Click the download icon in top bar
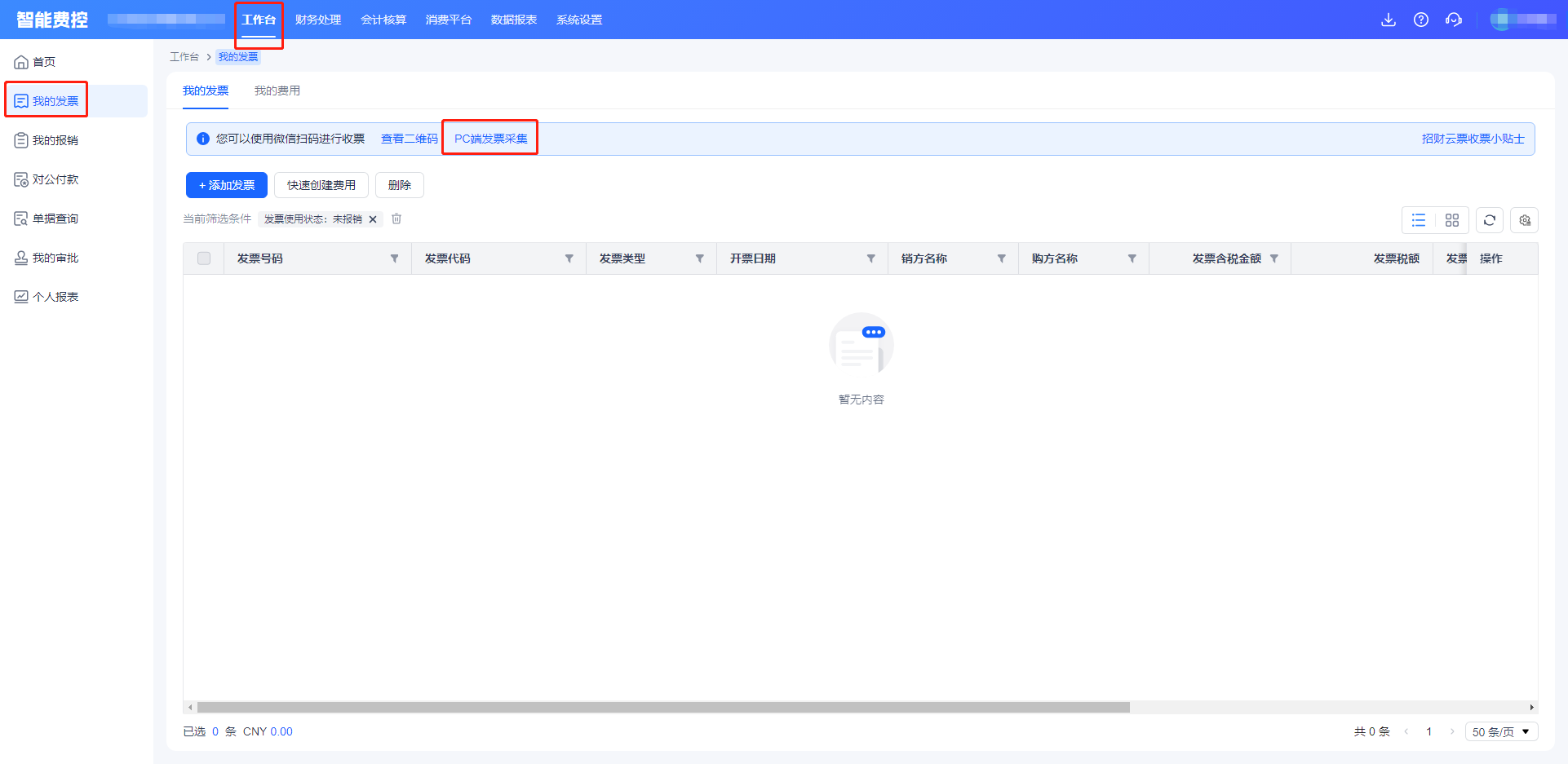1568x764 pixels. (1388, 20)
